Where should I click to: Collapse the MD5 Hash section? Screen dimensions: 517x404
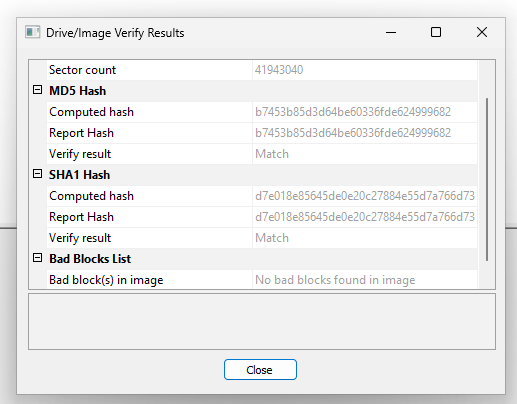coord(37,90)
